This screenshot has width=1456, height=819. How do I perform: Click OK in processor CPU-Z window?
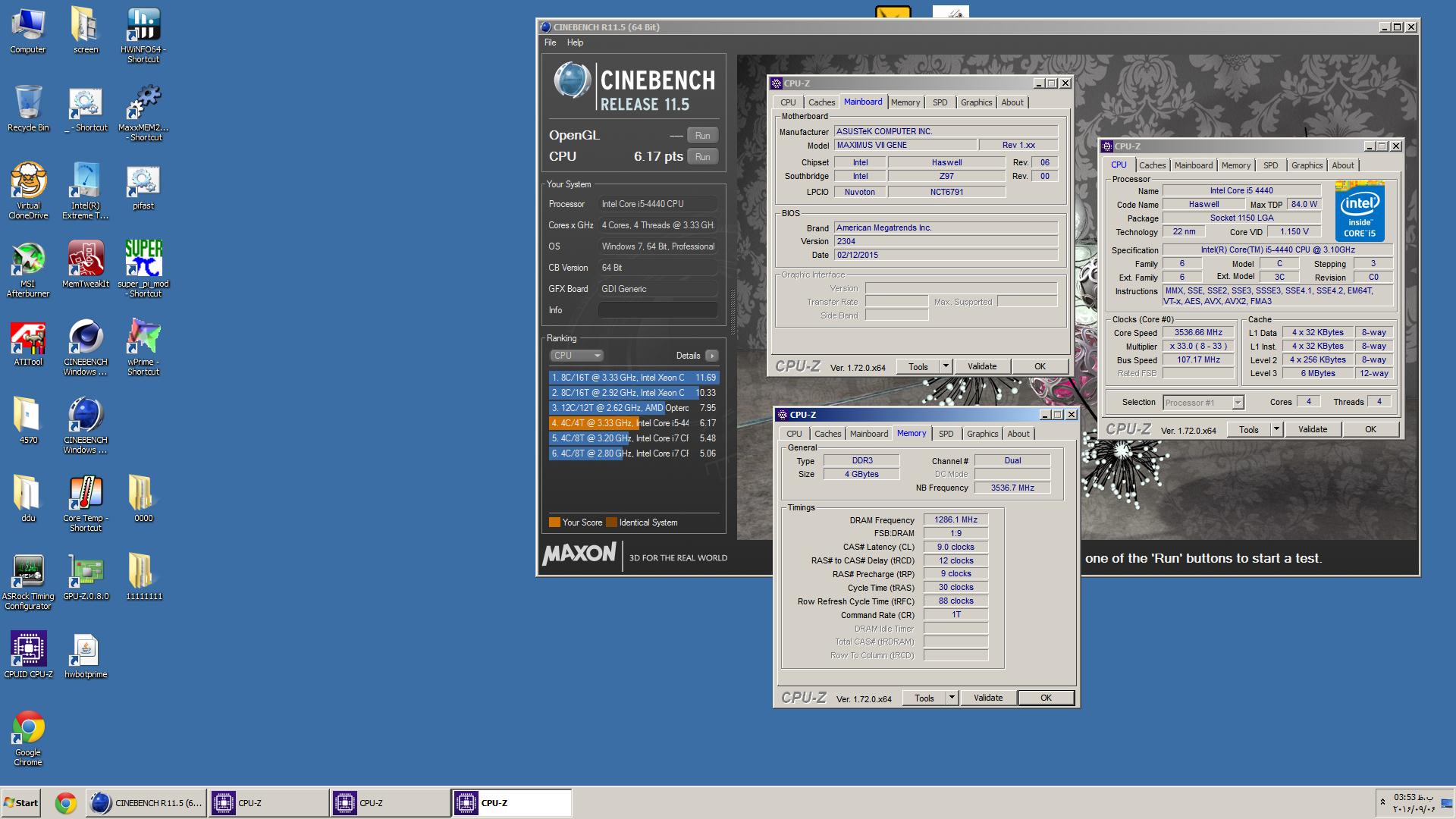click(x=1370, y=430)
